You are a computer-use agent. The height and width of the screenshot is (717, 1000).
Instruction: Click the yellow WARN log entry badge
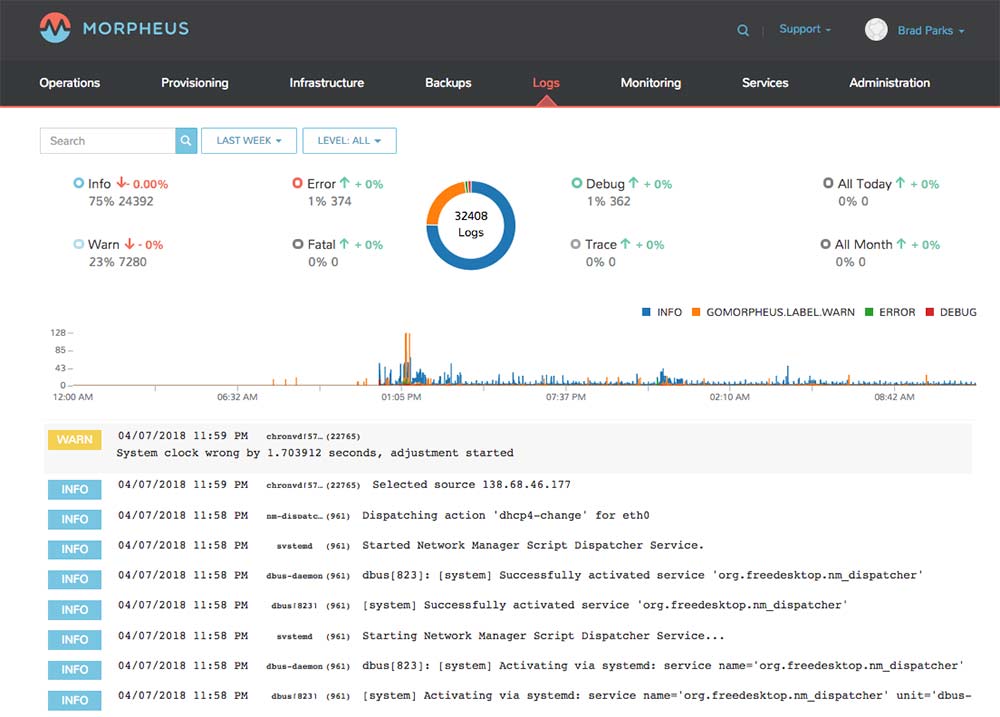click(x=75, y=440)
